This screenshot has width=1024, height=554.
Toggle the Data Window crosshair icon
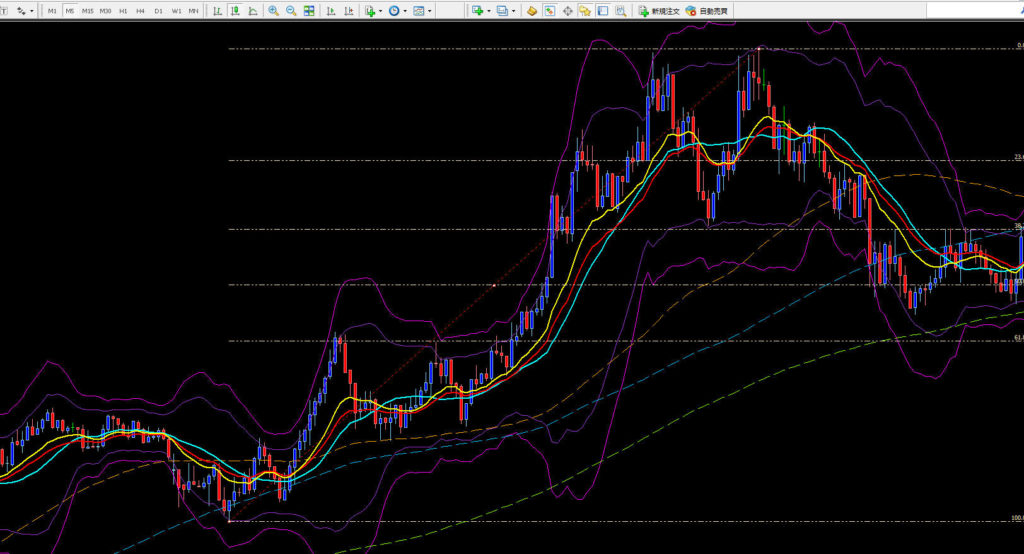(568, 10)
